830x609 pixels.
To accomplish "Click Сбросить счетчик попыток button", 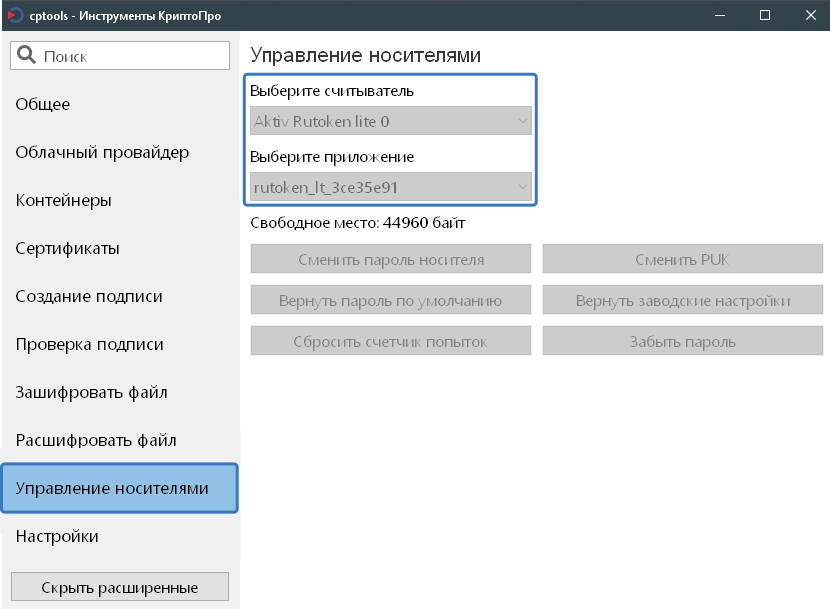I will (x=391, y=341).
